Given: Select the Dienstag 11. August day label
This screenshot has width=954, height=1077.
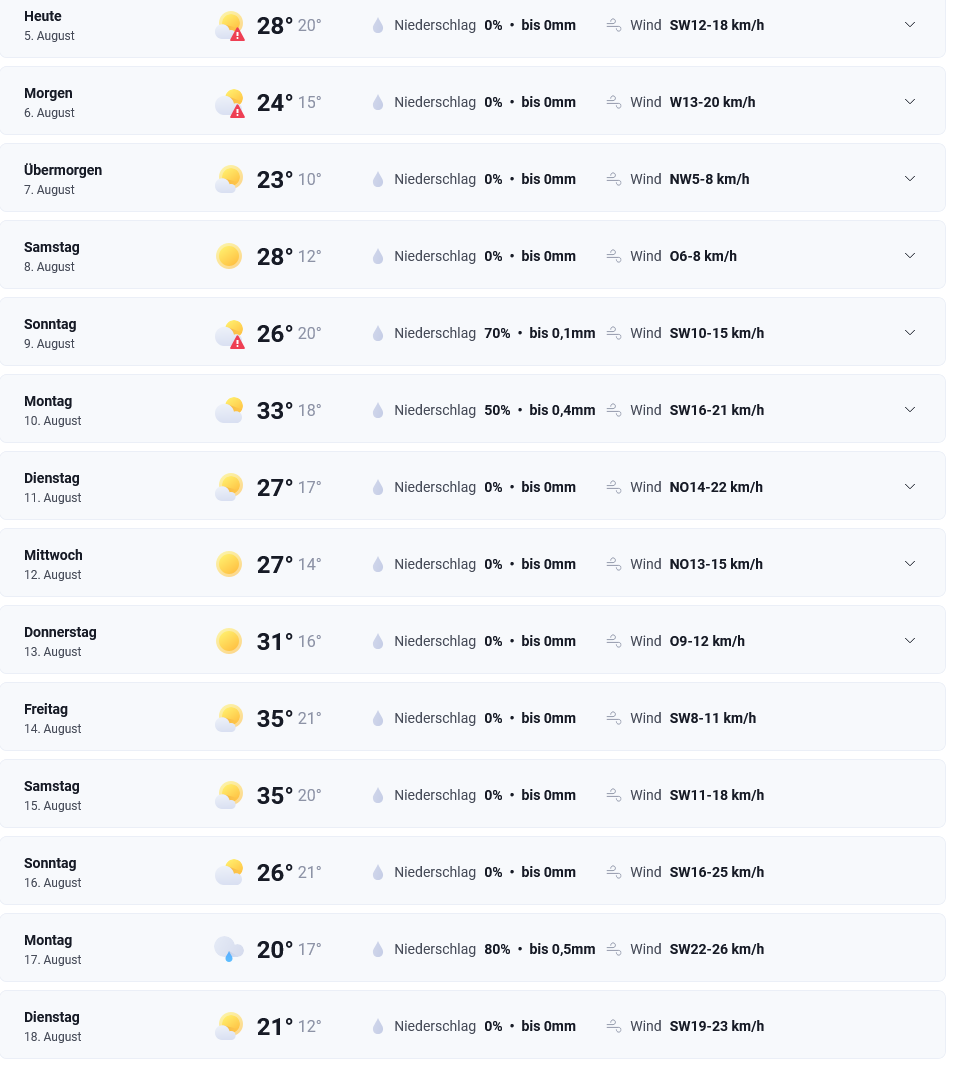Looking at the screenshot, I should point(53,488).
